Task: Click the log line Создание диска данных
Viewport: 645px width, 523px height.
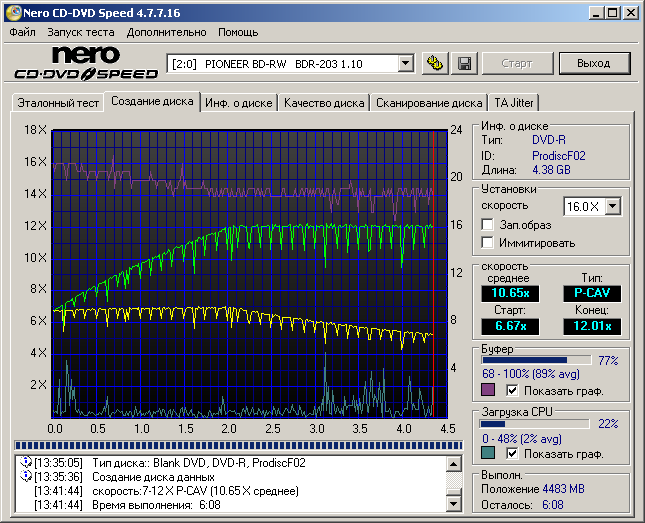Action: 153,477
